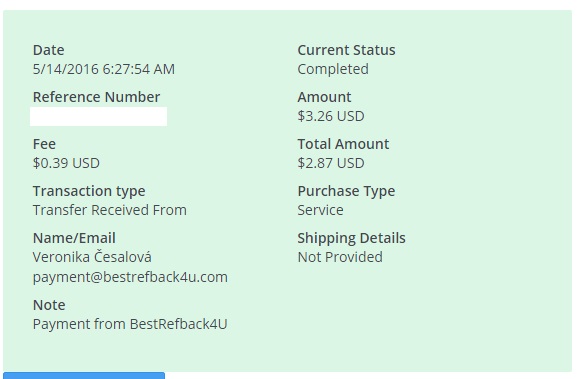Screen dimensions: 583x379
Task: Click the Fee label
Action: tap(44, 144)
